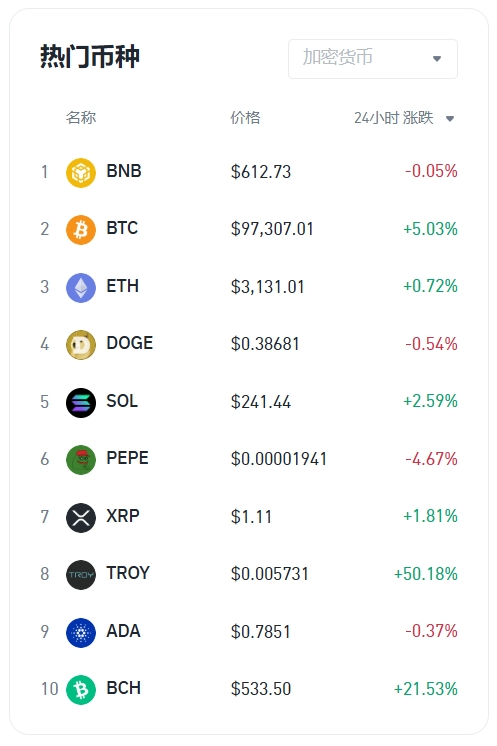Viewport: 497px width, 746px height.
Task: Open the 加密货币 category dropdown
Action: coord(373,59)
